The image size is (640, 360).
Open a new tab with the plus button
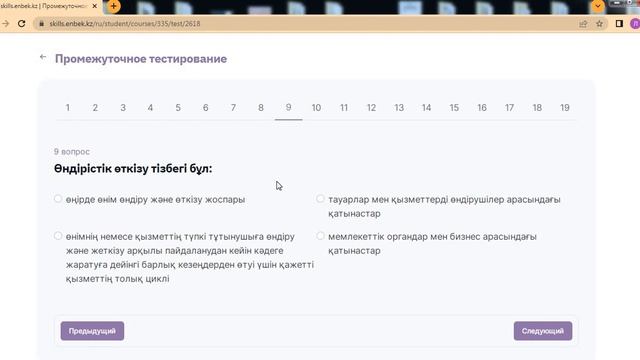(x=113, y=6)
